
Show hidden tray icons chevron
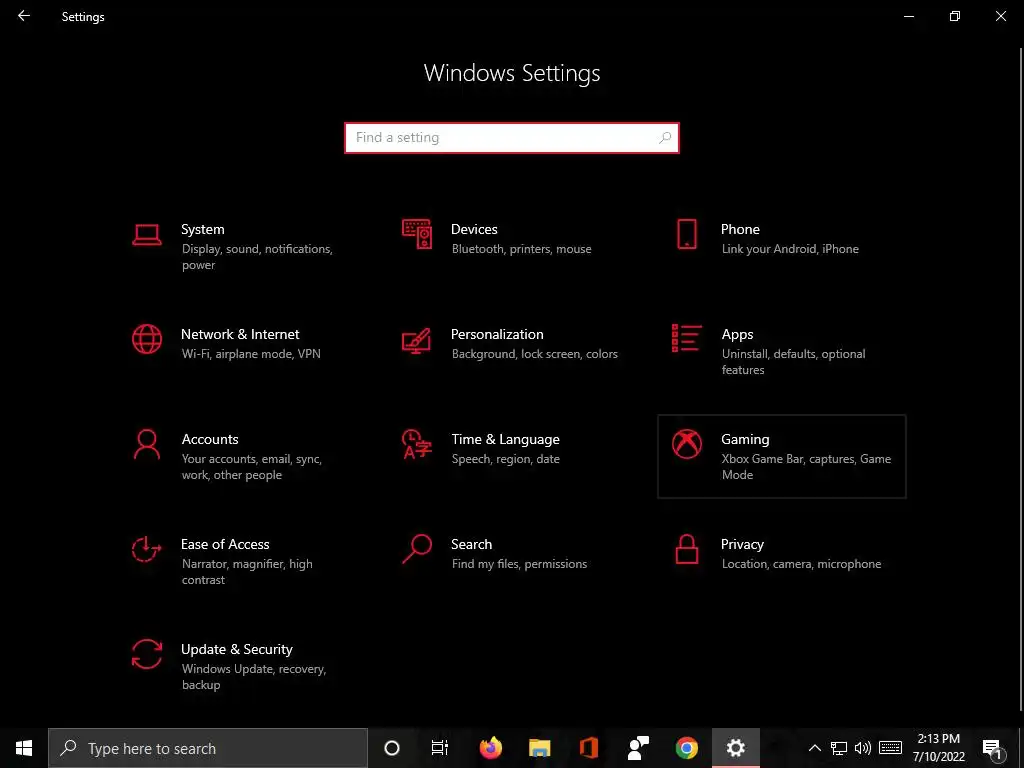[x=814, y=748]
